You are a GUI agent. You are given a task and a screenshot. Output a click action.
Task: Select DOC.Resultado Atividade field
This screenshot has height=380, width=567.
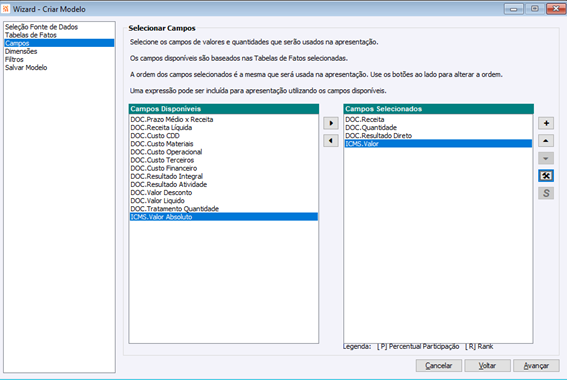pos(223,184)
